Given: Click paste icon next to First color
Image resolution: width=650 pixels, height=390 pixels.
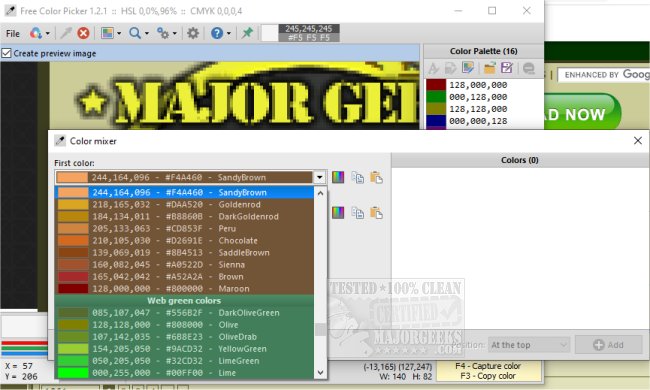Looking at the screenshot, I should point(376,177).
